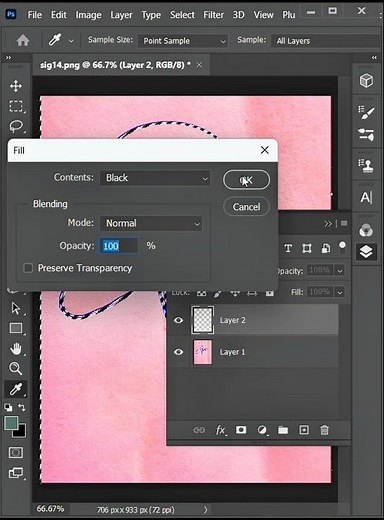Select the Hand tool
The image size is (384, 520).
click(x=16, y=349)
